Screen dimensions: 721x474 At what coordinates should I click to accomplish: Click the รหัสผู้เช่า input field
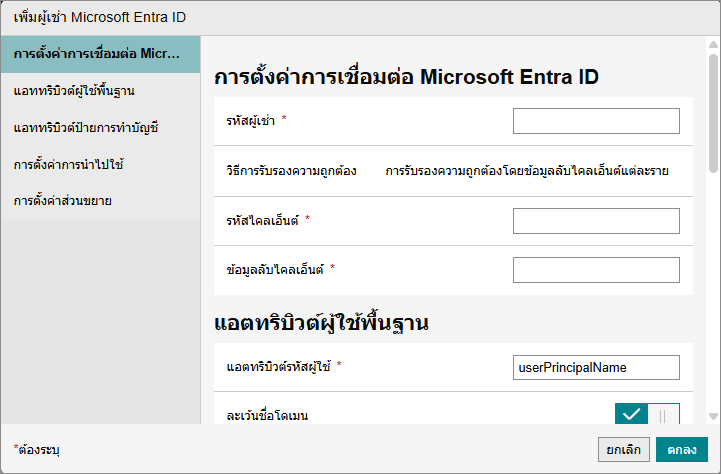(x=596, y=121)
